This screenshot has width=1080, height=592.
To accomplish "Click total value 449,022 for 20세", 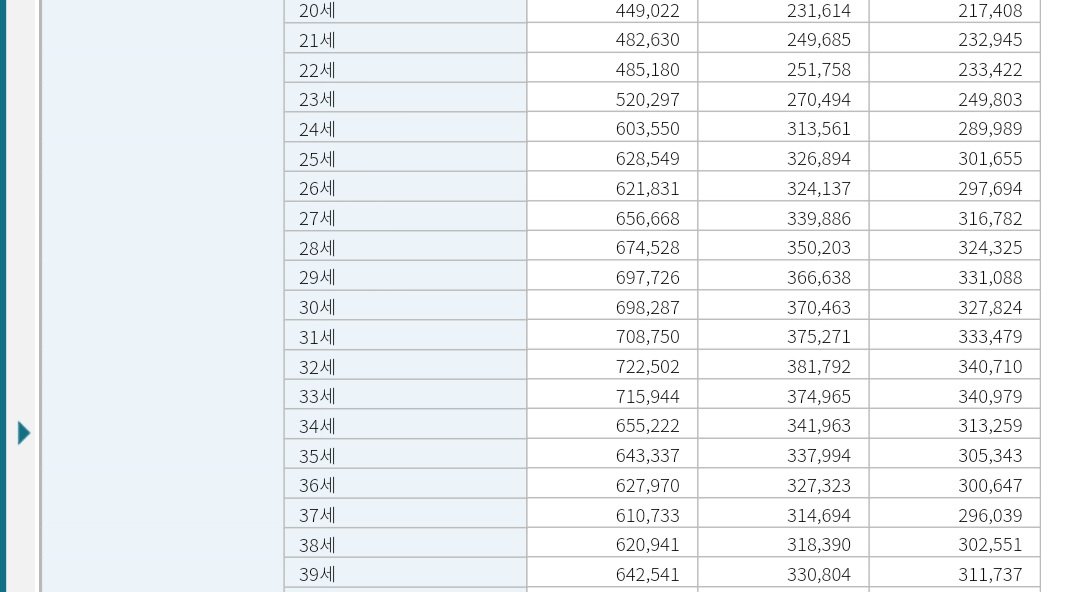I will (647, 10).
